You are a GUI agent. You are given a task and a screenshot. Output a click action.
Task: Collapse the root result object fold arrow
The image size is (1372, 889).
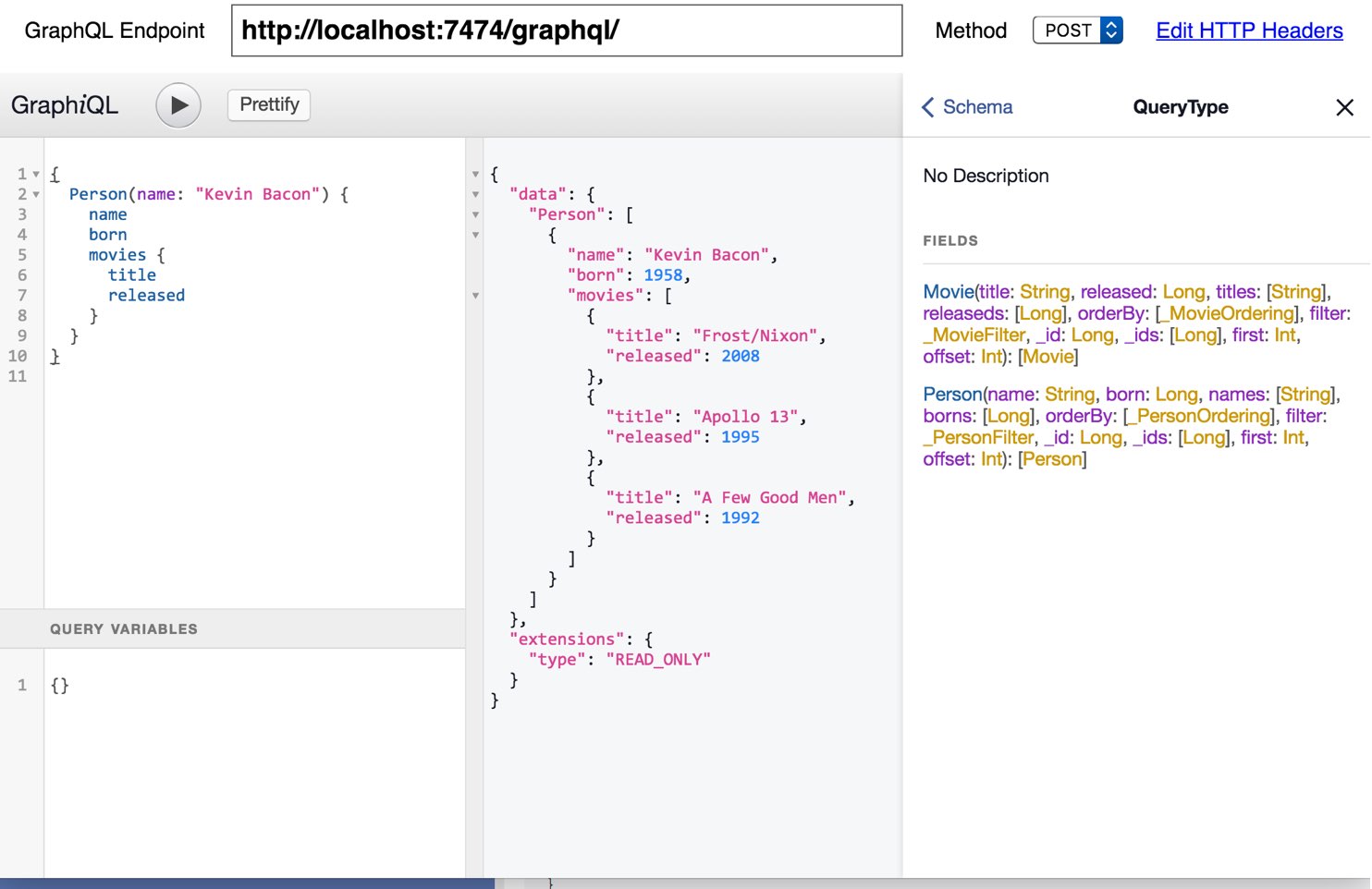pos(476,174)
